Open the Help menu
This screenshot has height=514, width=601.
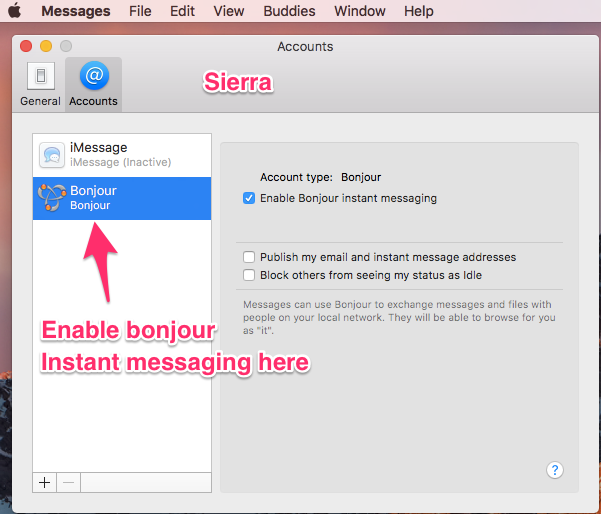tap(419, 11)
